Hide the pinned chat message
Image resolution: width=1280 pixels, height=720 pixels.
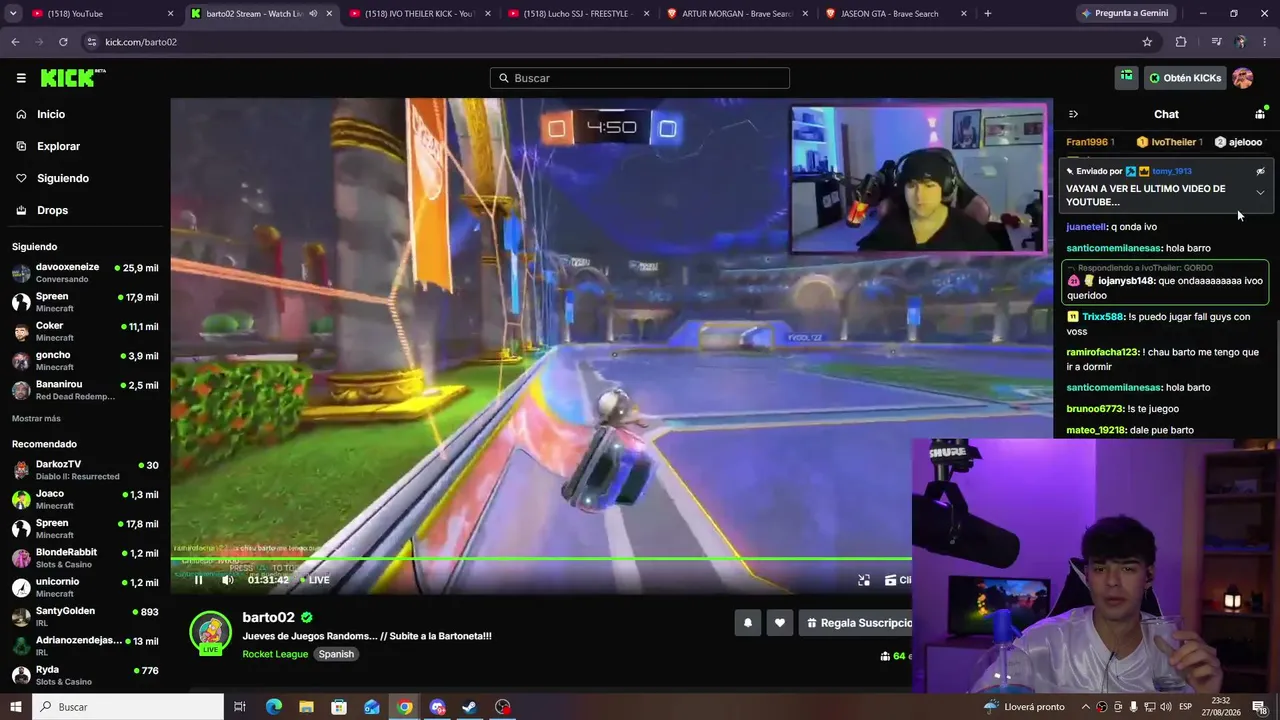(x=1260, y=171)
